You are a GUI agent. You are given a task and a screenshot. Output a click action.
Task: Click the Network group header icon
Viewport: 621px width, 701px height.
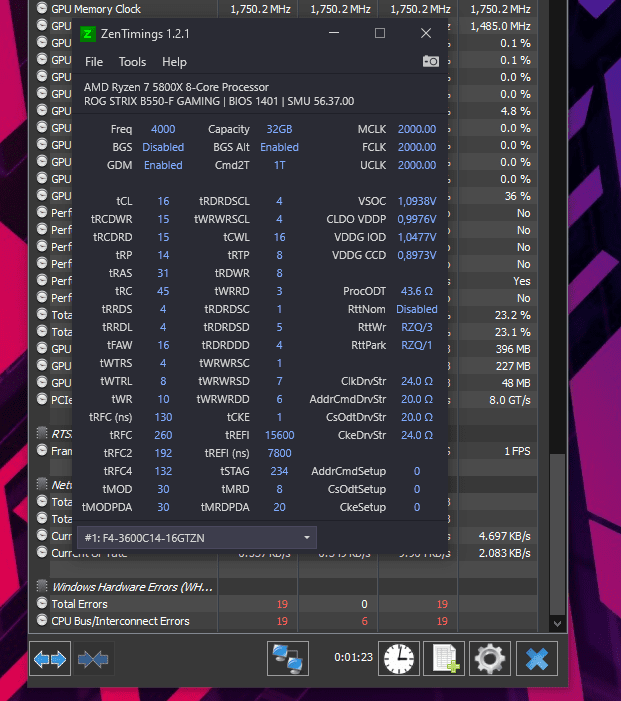(x=42, y=484)
